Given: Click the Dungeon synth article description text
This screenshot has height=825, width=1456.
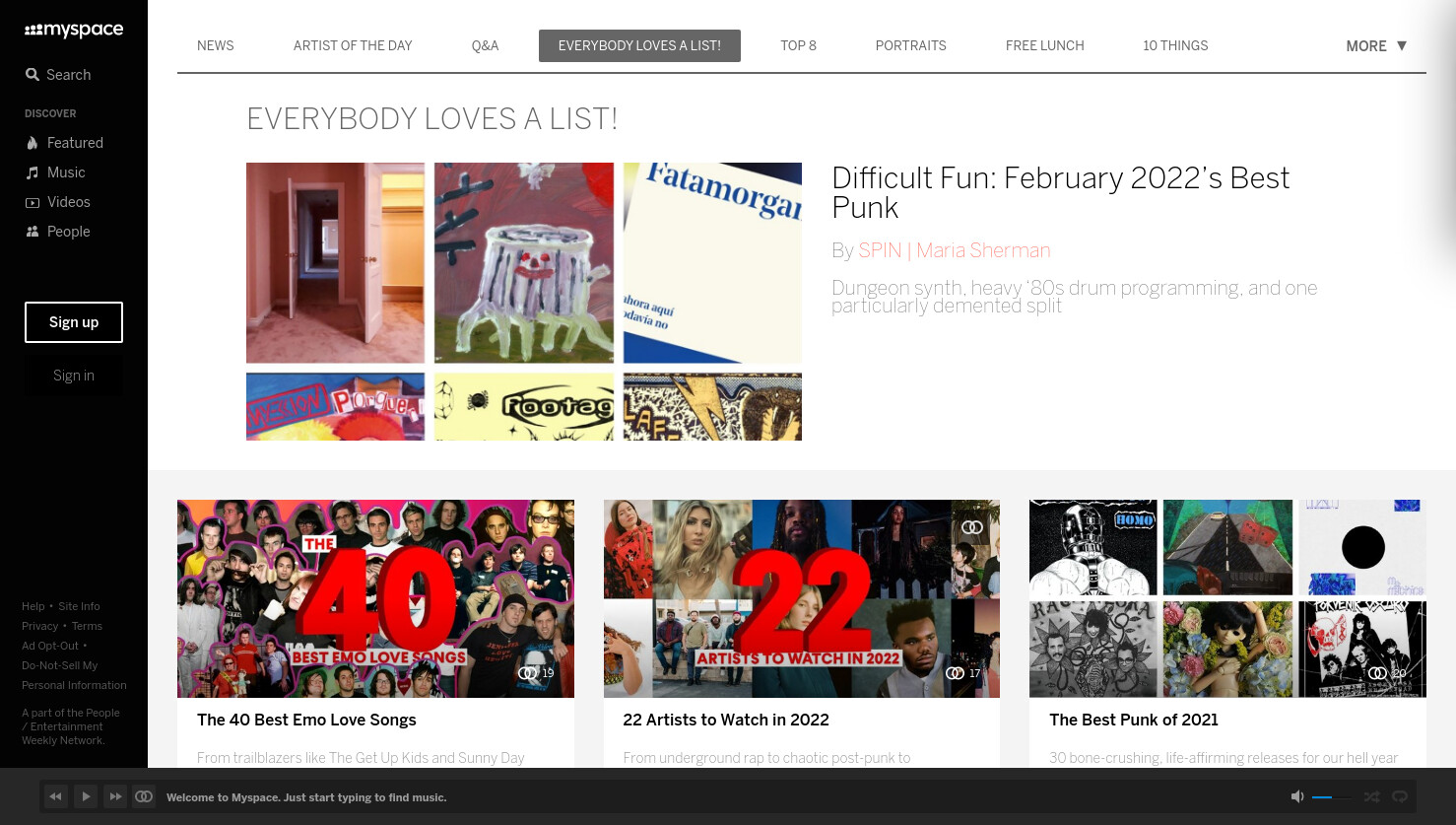Looking at the screenshot, I should click(1075, 297).
